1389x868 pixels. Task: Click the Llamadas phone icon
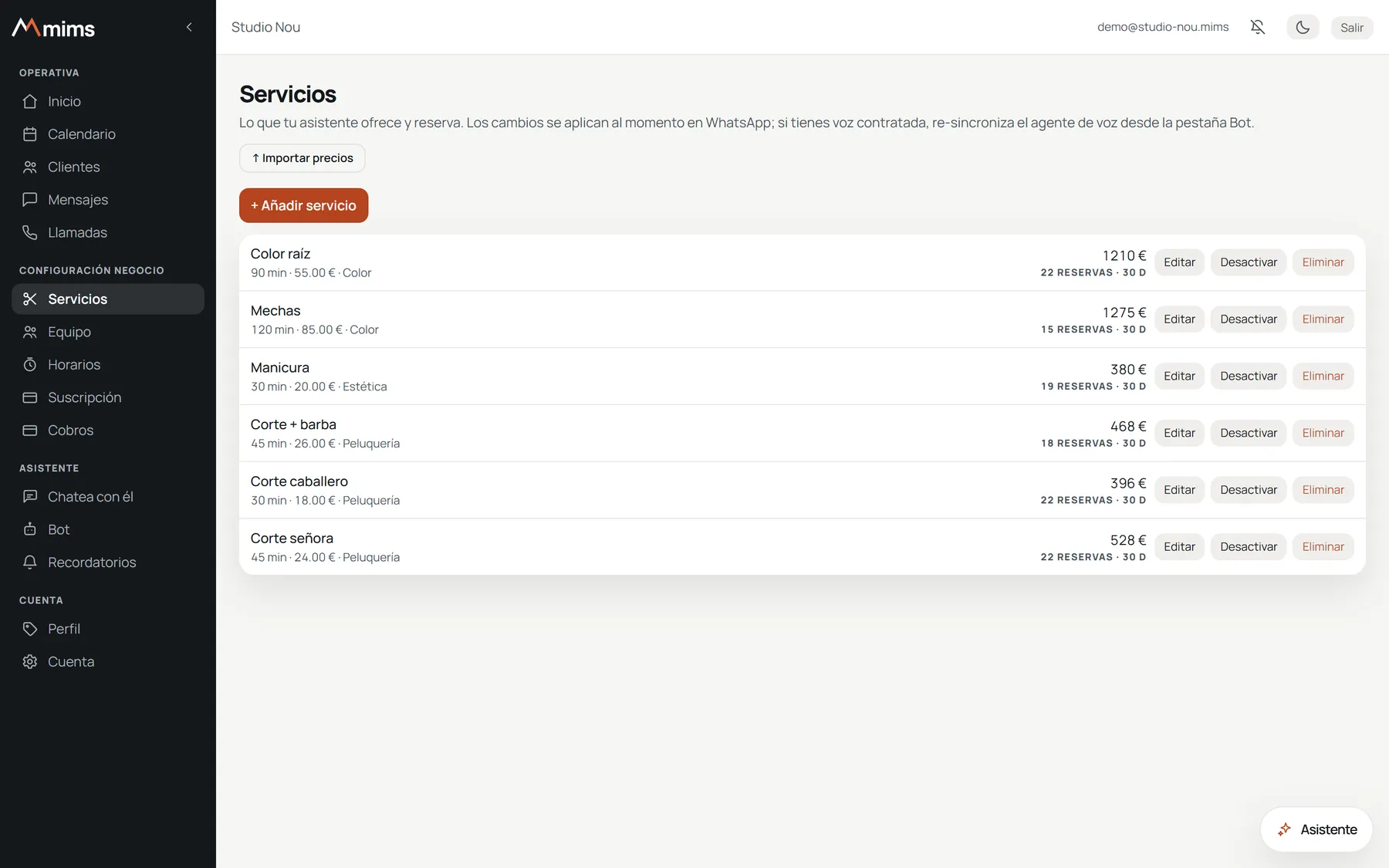tap(30, 232)
